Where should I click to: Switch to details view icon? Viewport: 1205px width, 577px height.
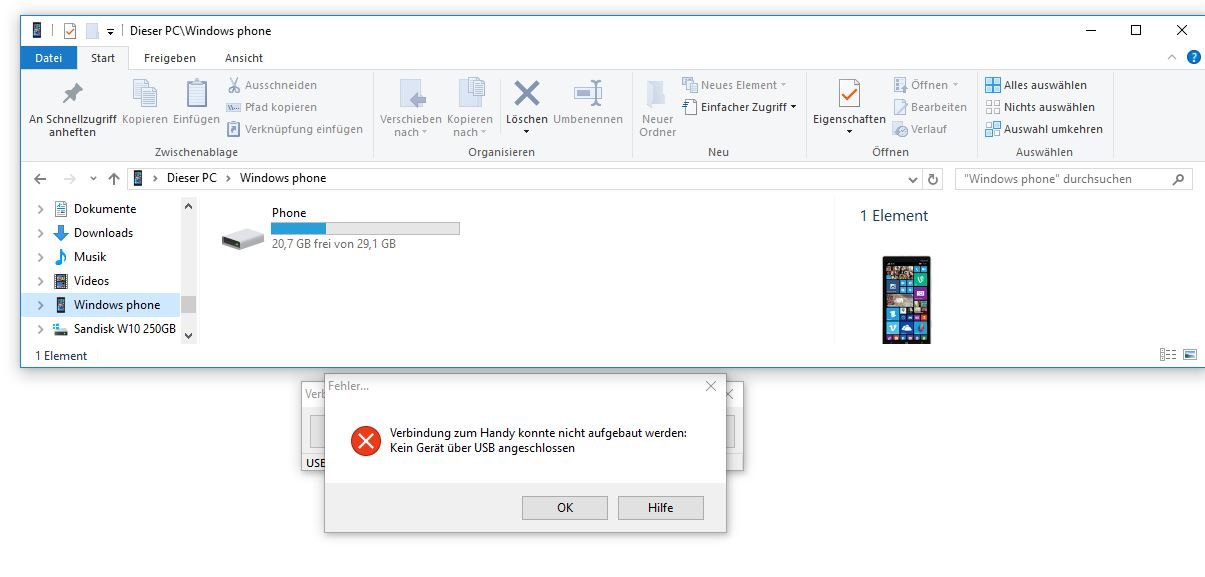(1167, 355)
